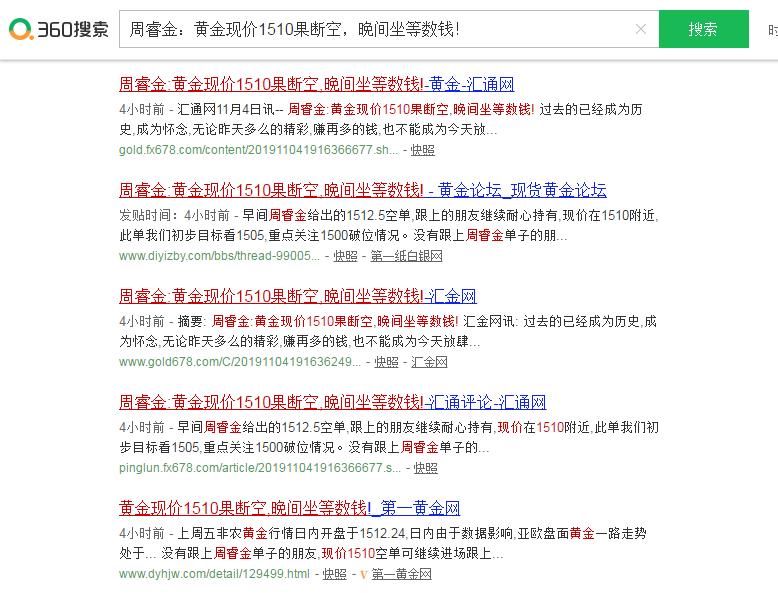Open 快照 for www.gold678.com result
The height and width of the screenshot is (593, 778).
pos(387,362)
